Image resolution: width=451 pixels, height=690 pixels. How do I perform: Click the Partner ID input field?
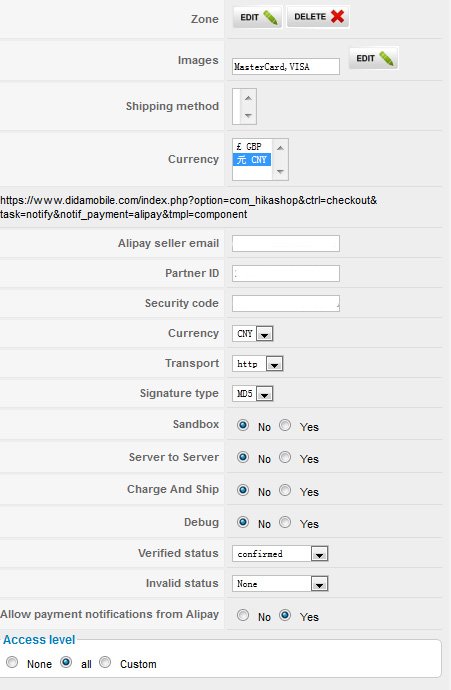(286, 273)
